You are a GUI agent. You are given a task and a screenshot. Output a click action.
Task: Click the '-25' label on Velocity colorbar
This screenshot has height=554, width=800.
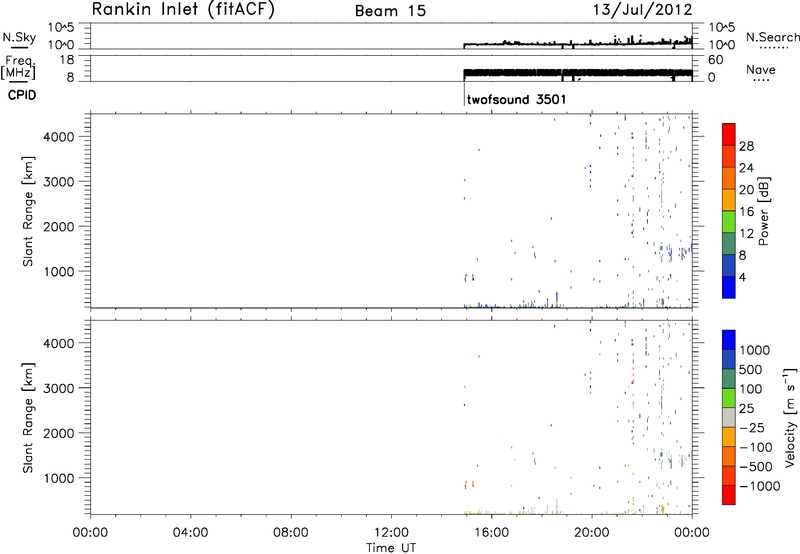pyautogui.click(x=752, y=428)
